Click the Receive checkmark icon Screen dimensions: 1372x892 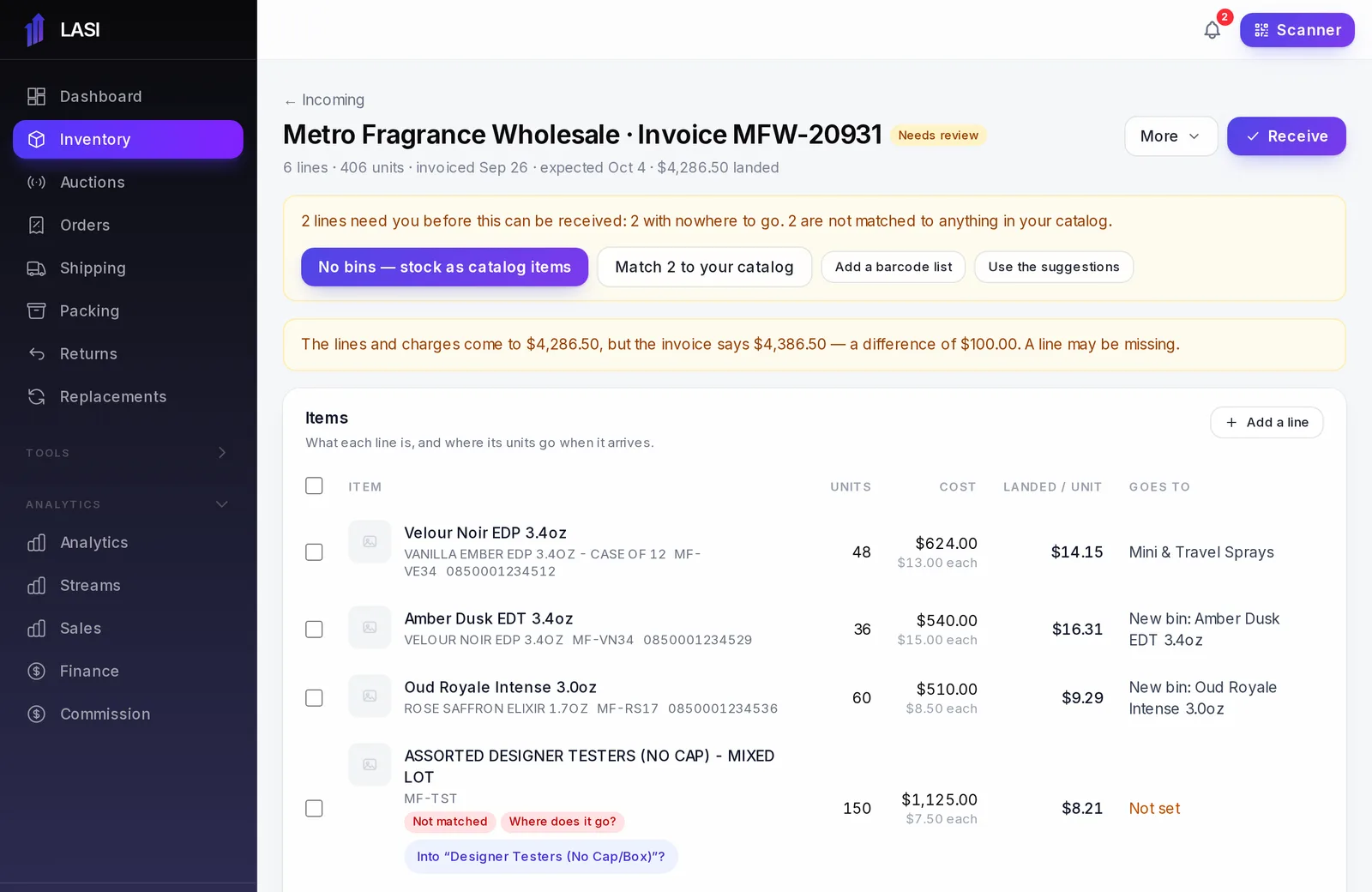point(1253,136)
